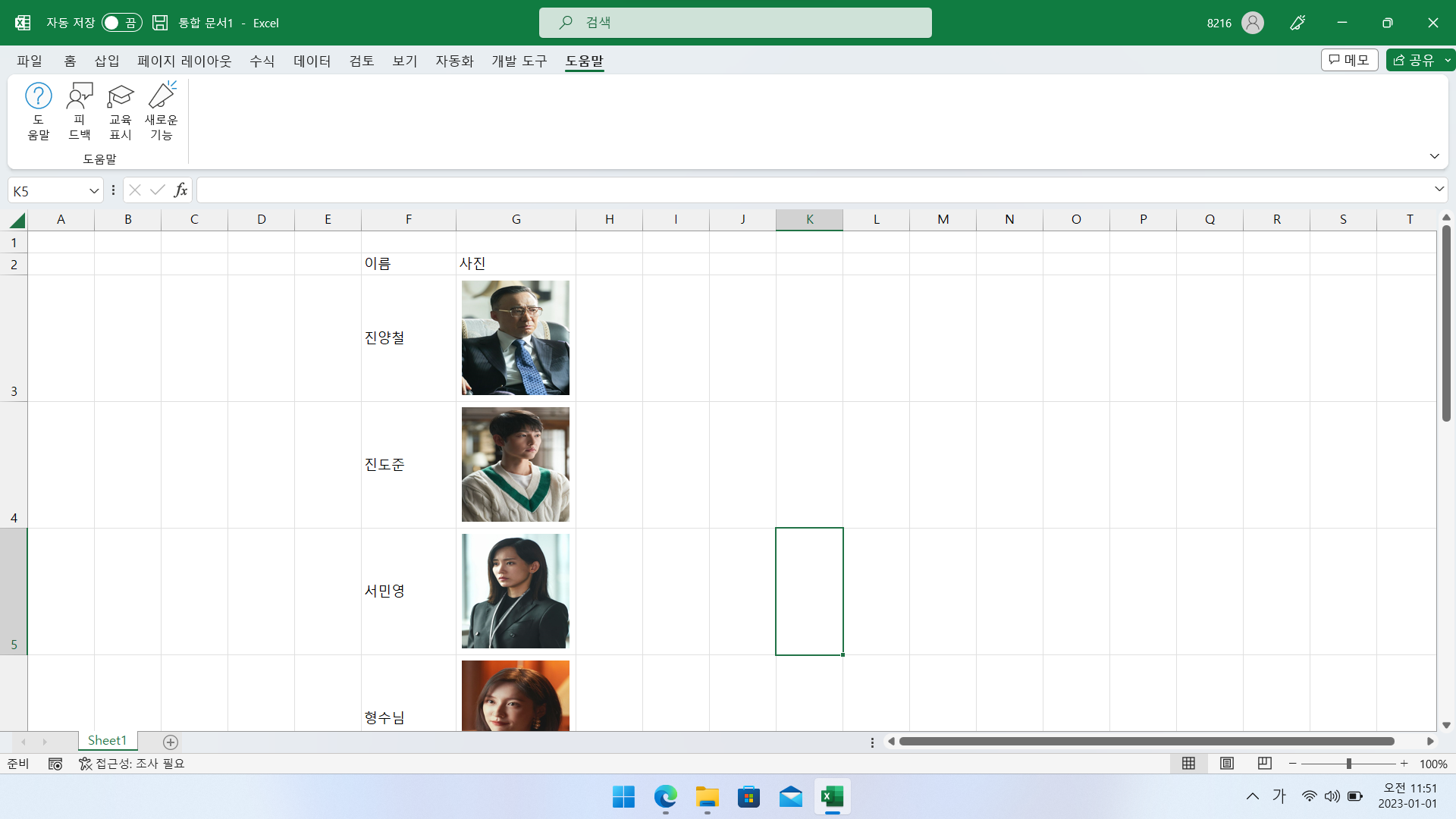Screen dimensions: 1456x819
Task: Click the save icon in title bar
Action: coord(160,23)
